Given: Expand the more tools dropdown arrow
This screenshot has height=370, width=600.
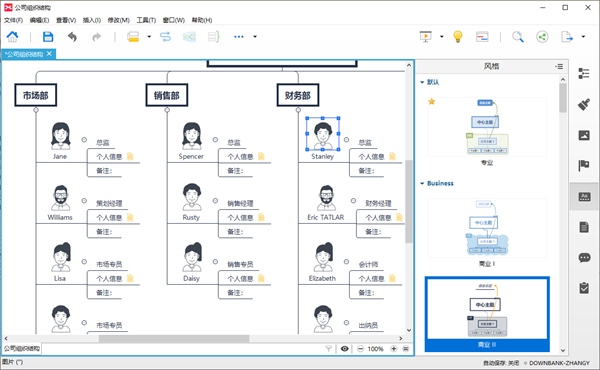Looking at the screenshot, I should click(x=255, y=37).
